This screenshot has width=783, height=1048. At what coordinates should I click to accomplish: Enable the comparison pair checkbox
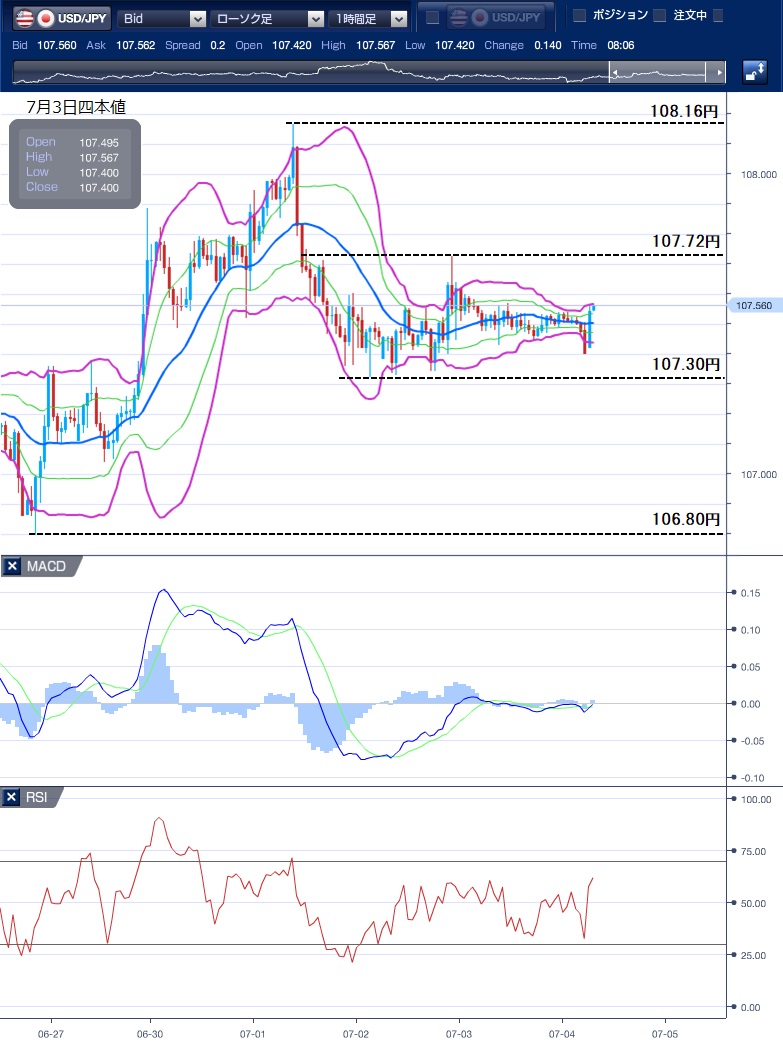pyautogui.click(x=432, y=18)
